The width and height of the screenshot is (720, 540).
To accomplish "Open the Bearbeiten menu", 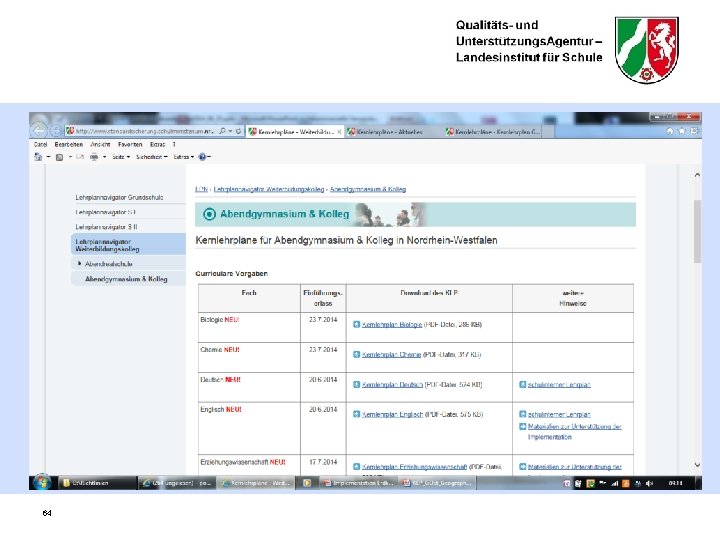I will 68,144.
